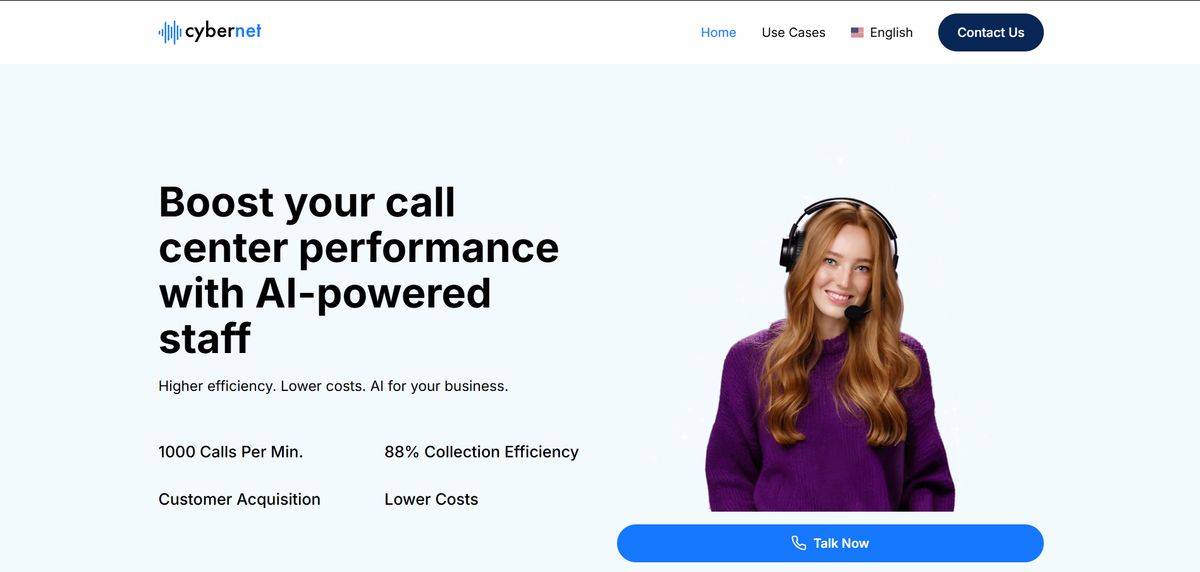Screen dimensions: 1200x572
Task: Click the cybernet sound wave logo icon
Action: point(170,33)
